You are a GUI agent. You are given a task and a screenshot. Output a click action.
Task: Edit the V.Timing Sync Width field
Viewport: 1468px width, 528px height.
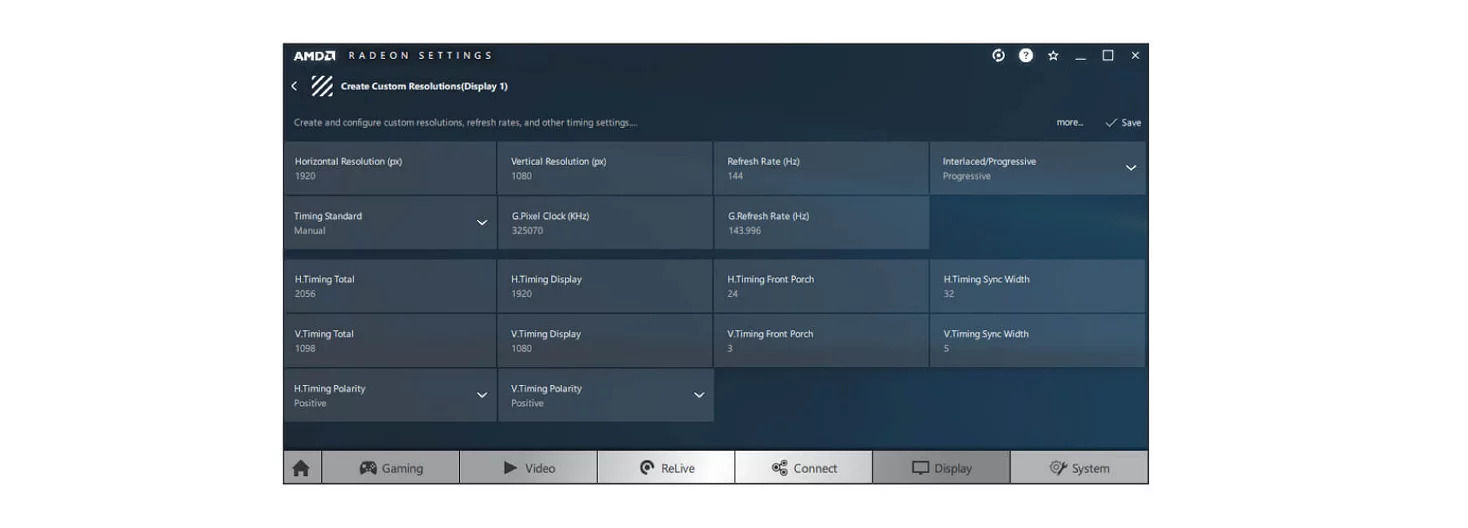[x=1038, y=341]
